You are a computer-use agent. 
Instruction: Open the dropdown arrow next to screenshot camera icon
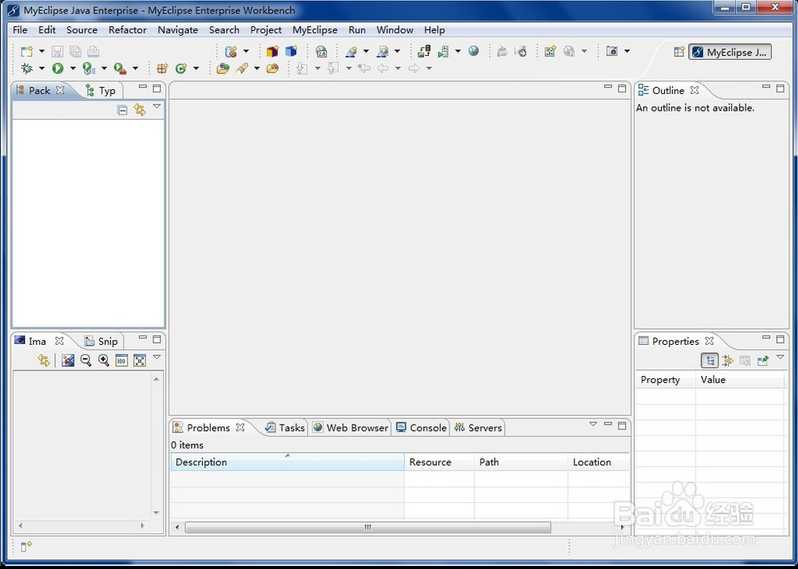tap(627, 51)
